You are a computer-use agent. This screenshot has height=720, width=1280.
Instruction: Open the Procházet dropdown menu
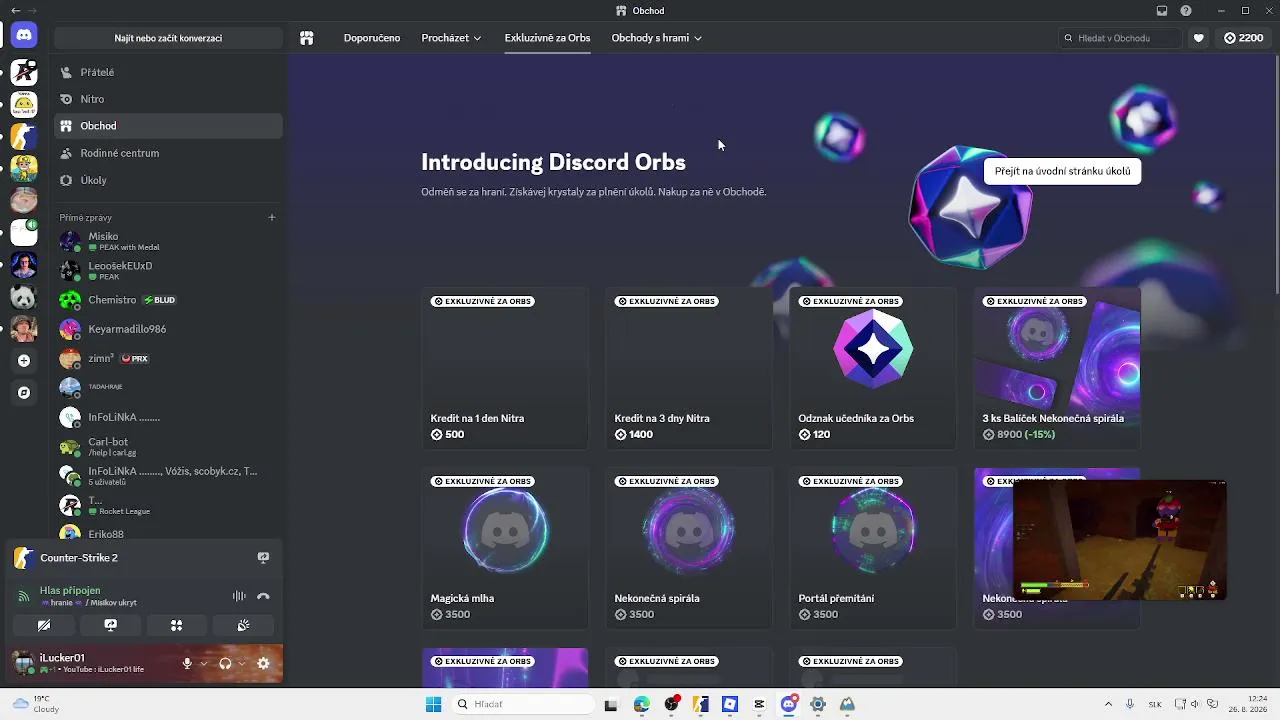[x=451, y=38]
